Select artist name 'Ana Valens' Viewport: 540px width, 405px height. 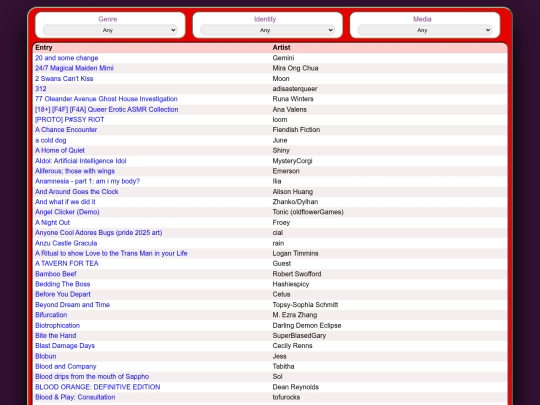pyautogui.click(x=289, y=110)
